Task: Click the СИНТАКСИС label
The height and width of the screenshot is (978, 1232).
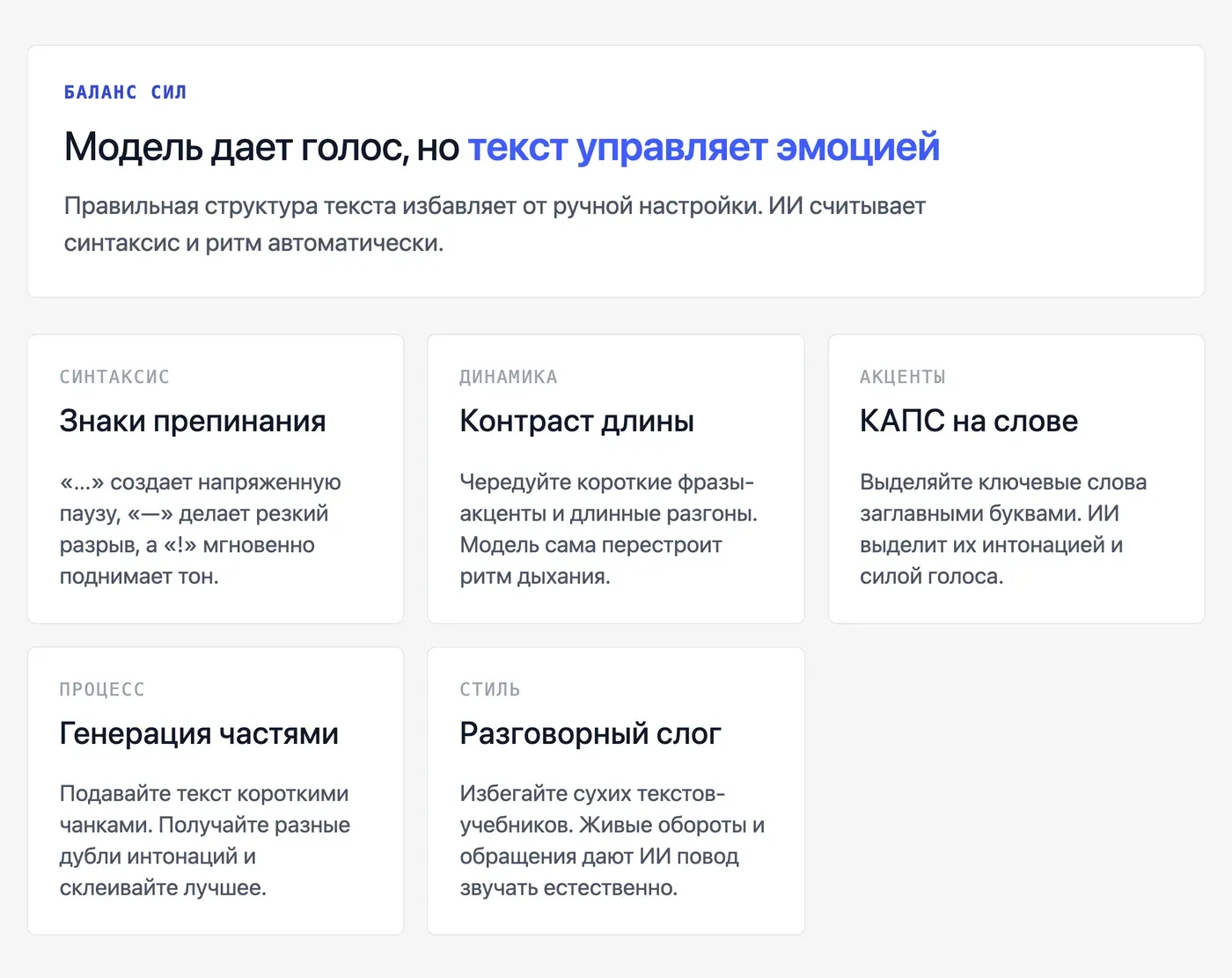Action: click(x=114, y=377)
